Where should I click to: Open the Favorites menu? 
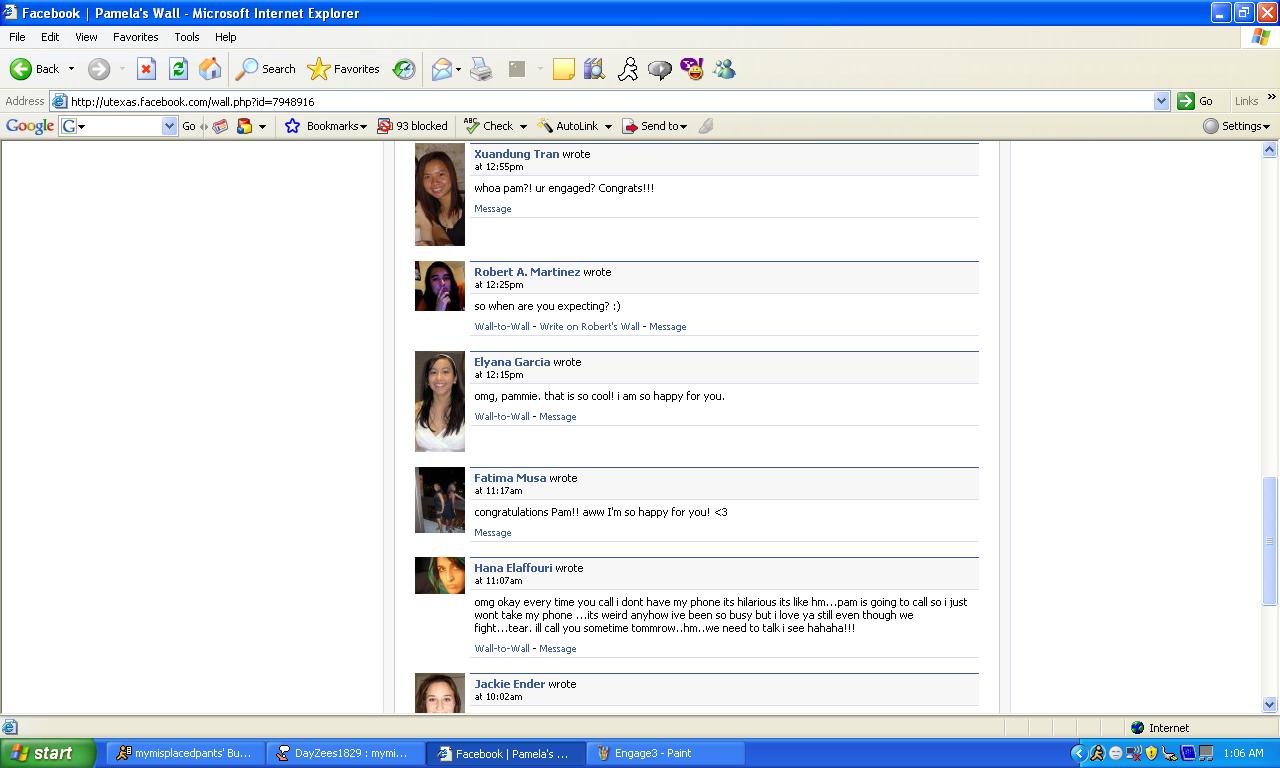point(136,37)
